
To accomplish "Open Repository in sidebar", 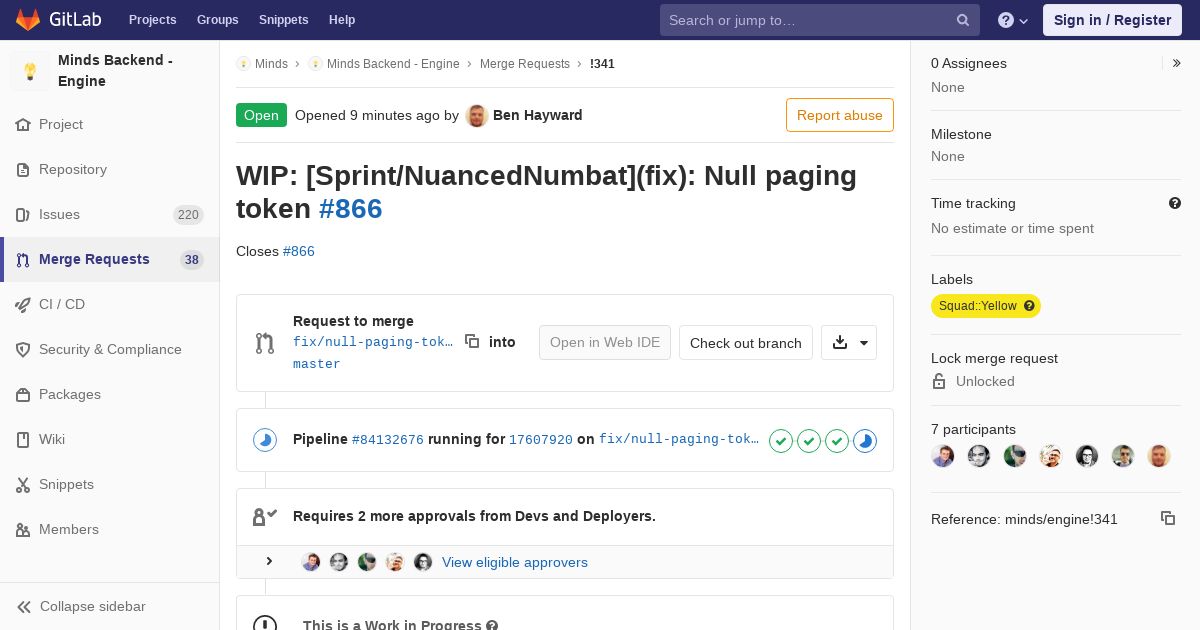I will [x=109, y=169].
